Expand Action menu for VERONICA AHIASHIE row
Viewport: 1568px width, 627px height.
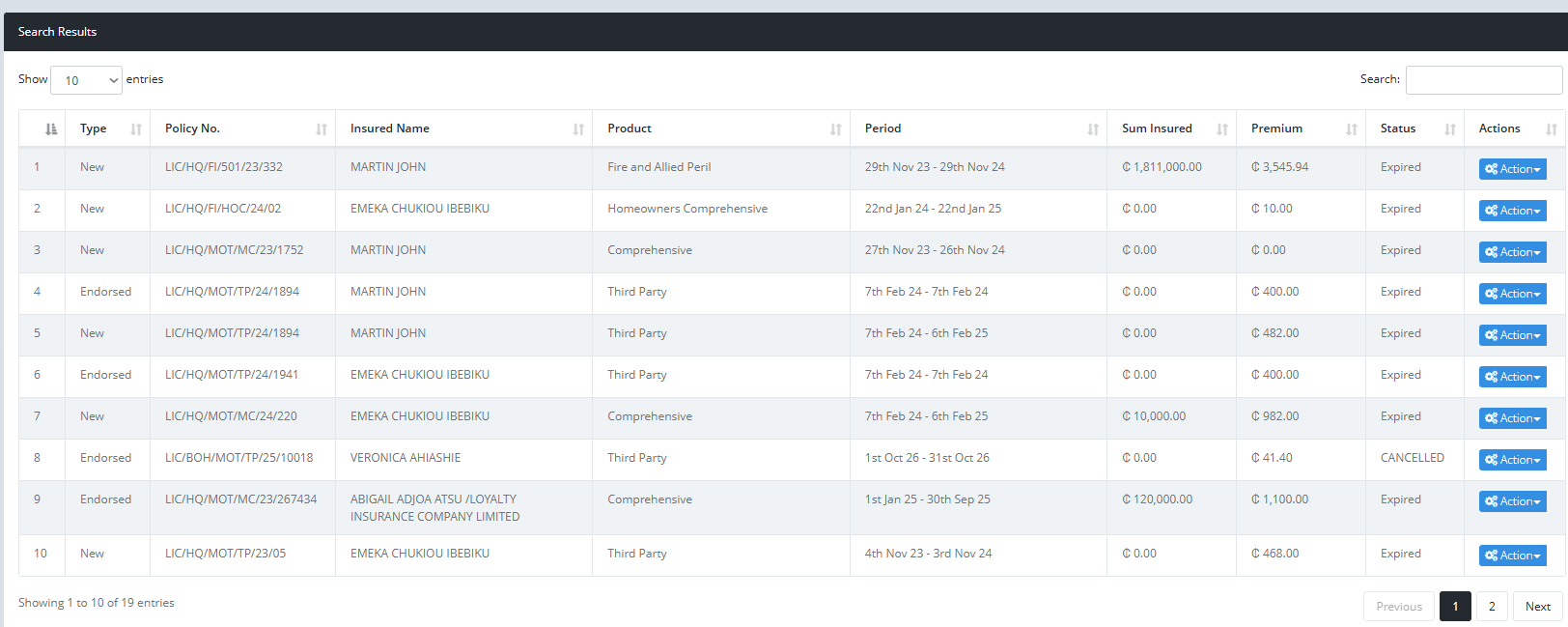click(1512, 460)
